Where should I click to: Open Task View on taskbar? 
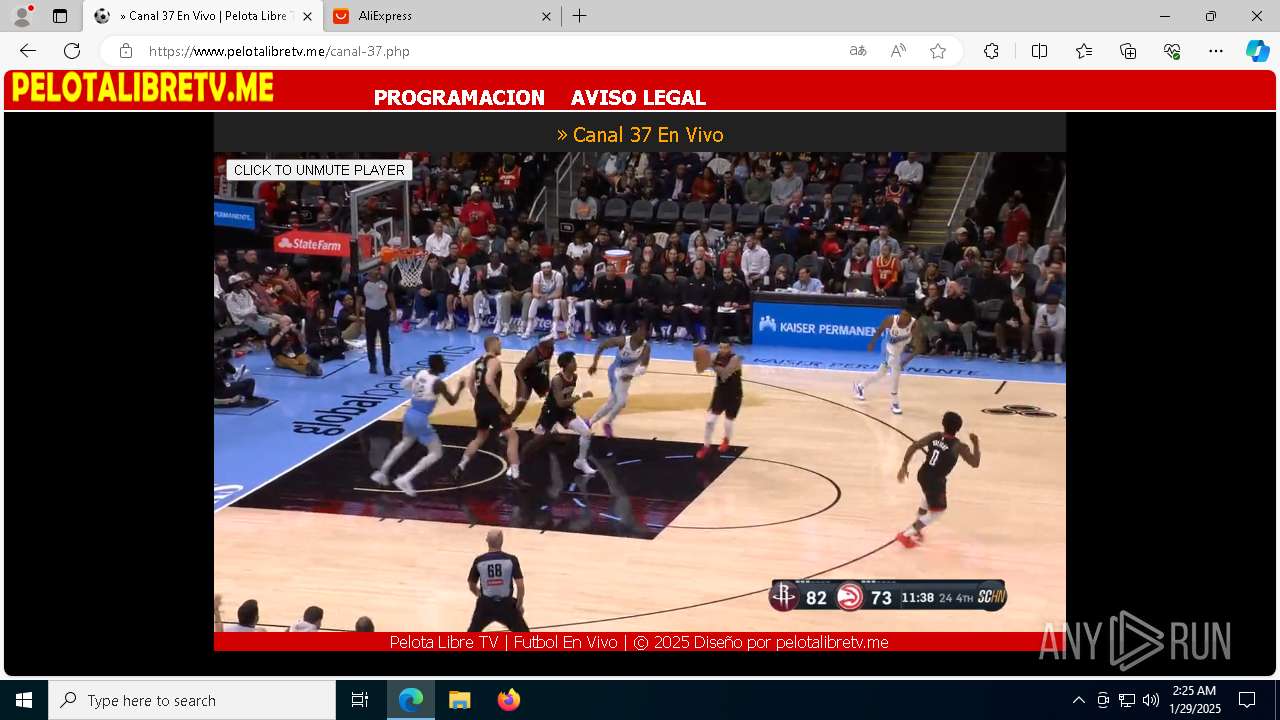point(360,700)
